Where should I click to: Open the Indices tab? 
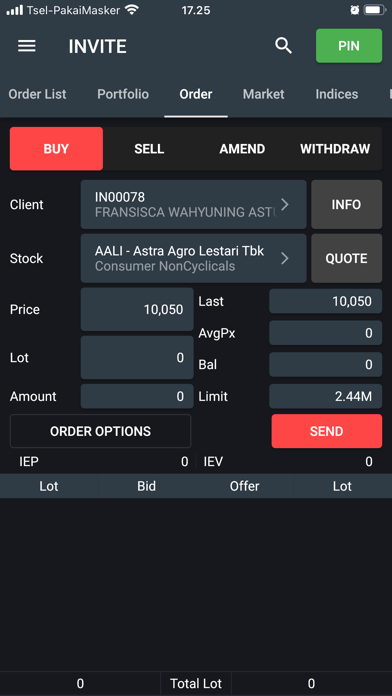(337, 94)
